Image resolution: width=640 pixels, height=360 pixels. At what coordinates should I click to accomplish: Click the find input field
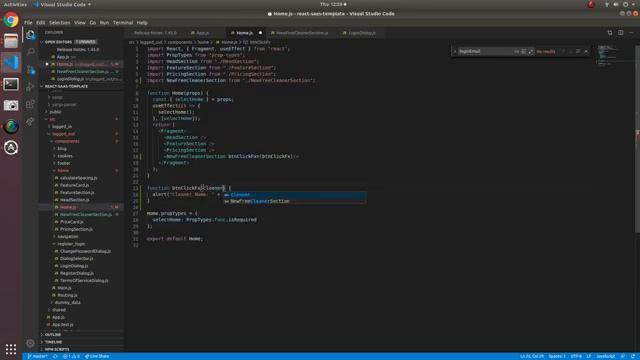click(485, 51)
